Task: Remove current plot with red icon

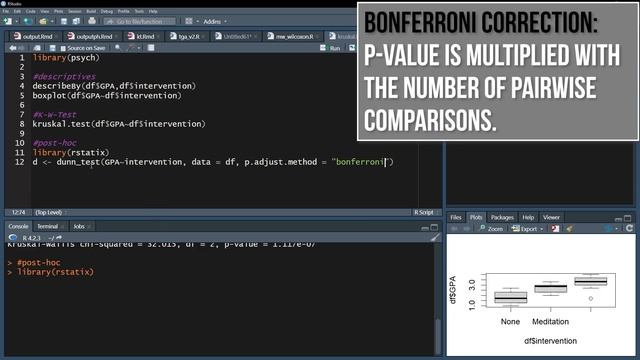Action: (556, 229)
